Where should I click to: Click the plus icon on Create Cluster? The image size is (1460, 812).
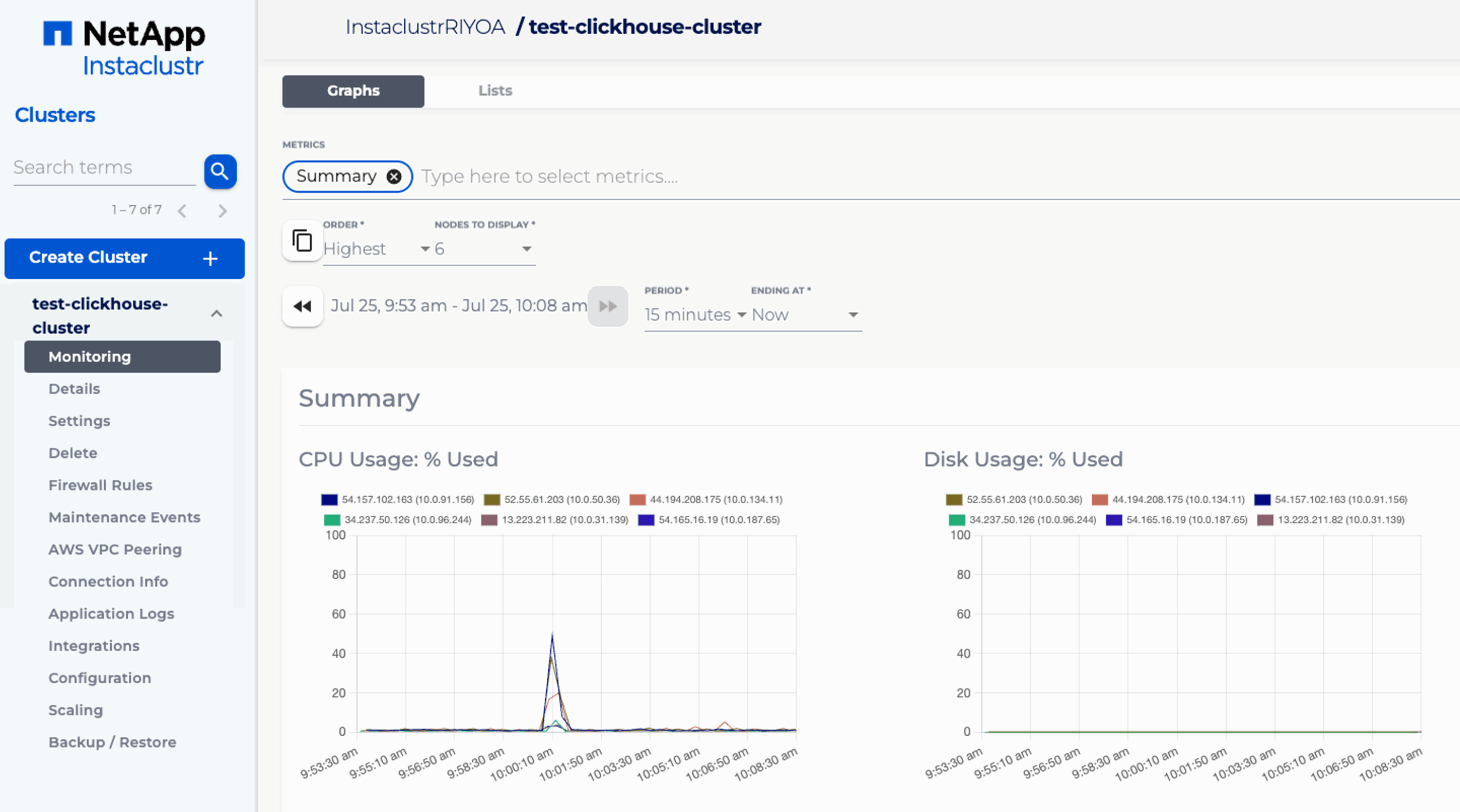click(x=210, y=258)
